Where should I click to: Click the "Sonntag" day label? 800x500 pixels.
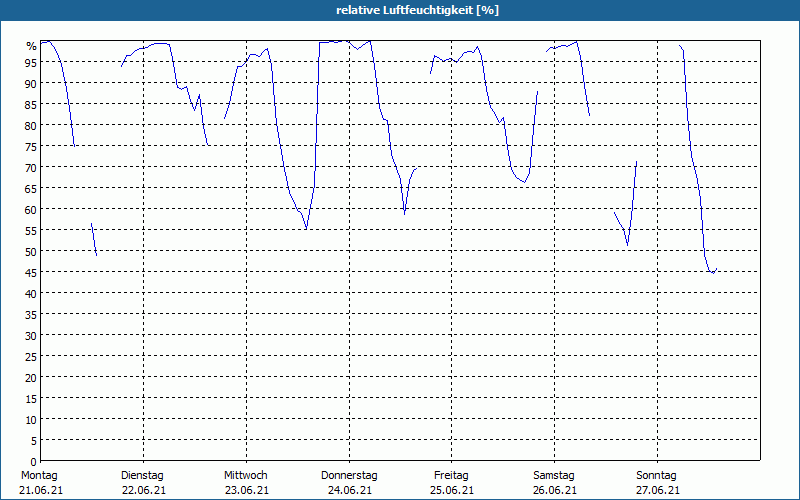tap(656, 476)
